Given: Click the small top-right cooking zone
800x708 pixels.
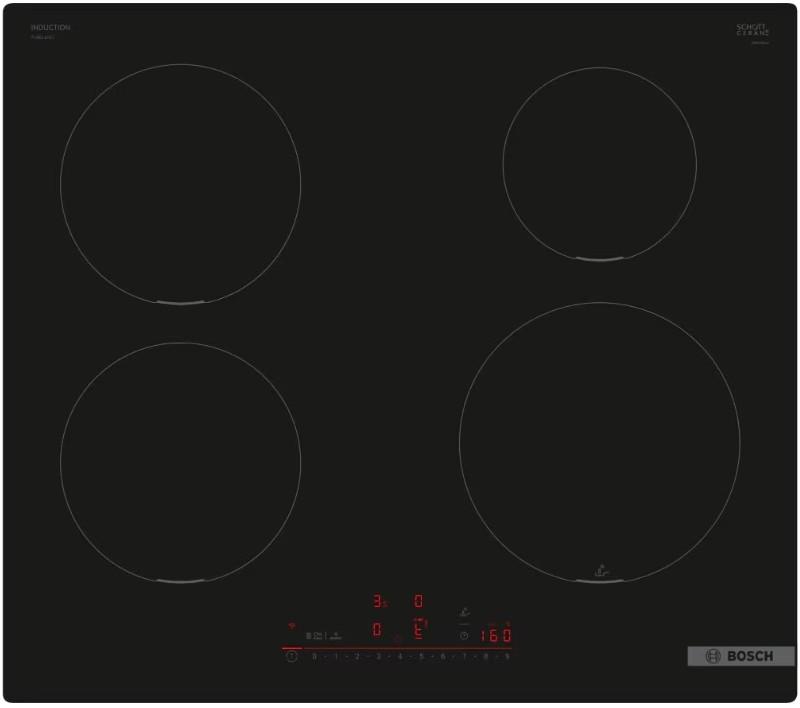Looking at the screenshot, I should pyautogui.click(x=599, y=166).
